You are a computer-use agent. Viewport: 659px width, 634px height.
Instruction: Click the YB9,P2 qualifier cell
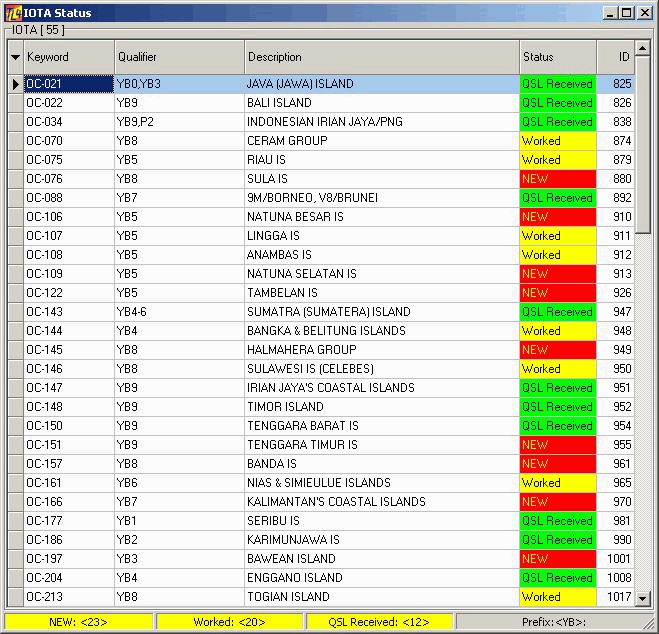(x=179, y=122)
